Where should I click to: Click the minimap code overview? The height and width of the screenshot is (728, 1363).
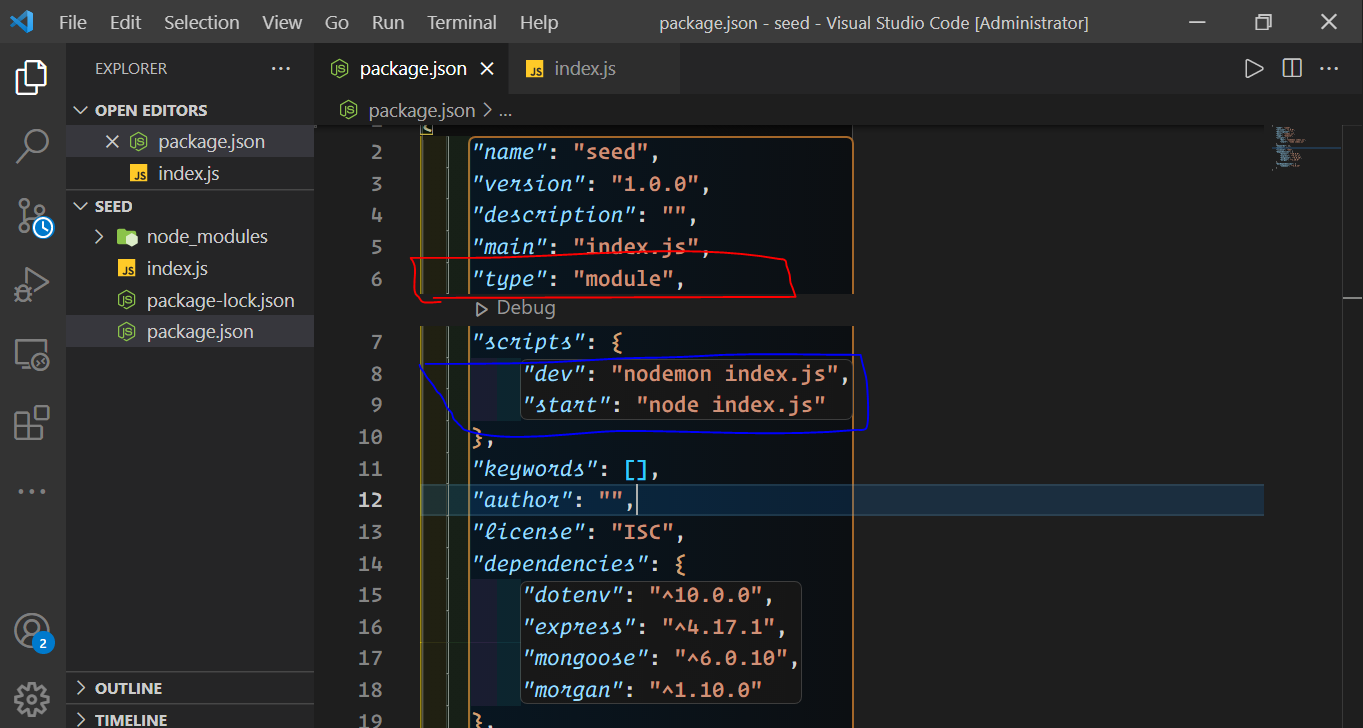click(1290, 148)
